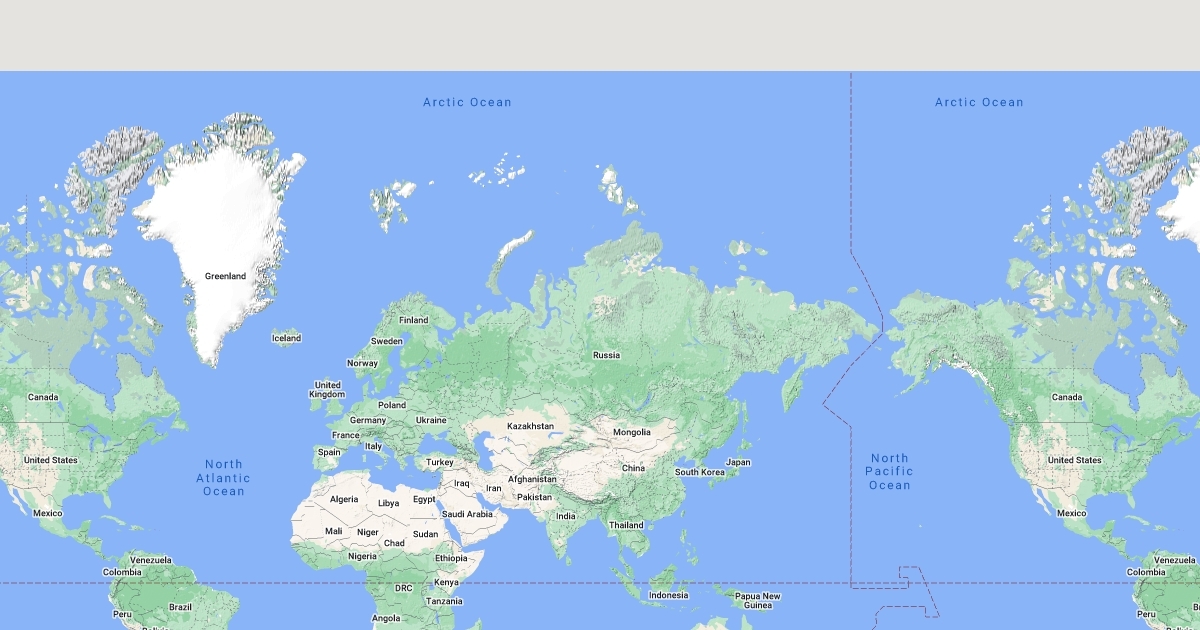Click the Thailand map label

[x=626, y=525]
